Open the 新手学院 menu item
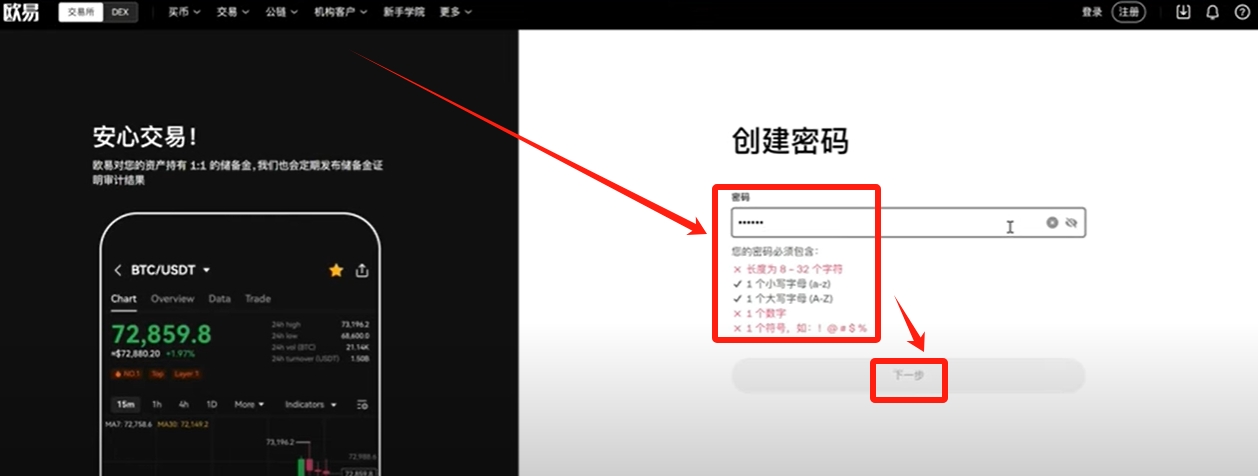This screenshot has height=476, width=1258. tap(403, 12)
